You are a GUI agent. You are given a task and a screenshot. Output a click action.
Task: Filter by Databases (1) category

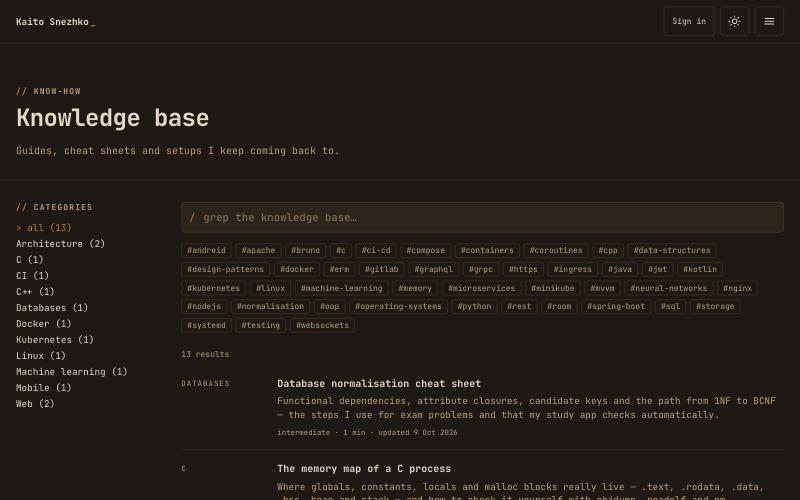point(52,308)
